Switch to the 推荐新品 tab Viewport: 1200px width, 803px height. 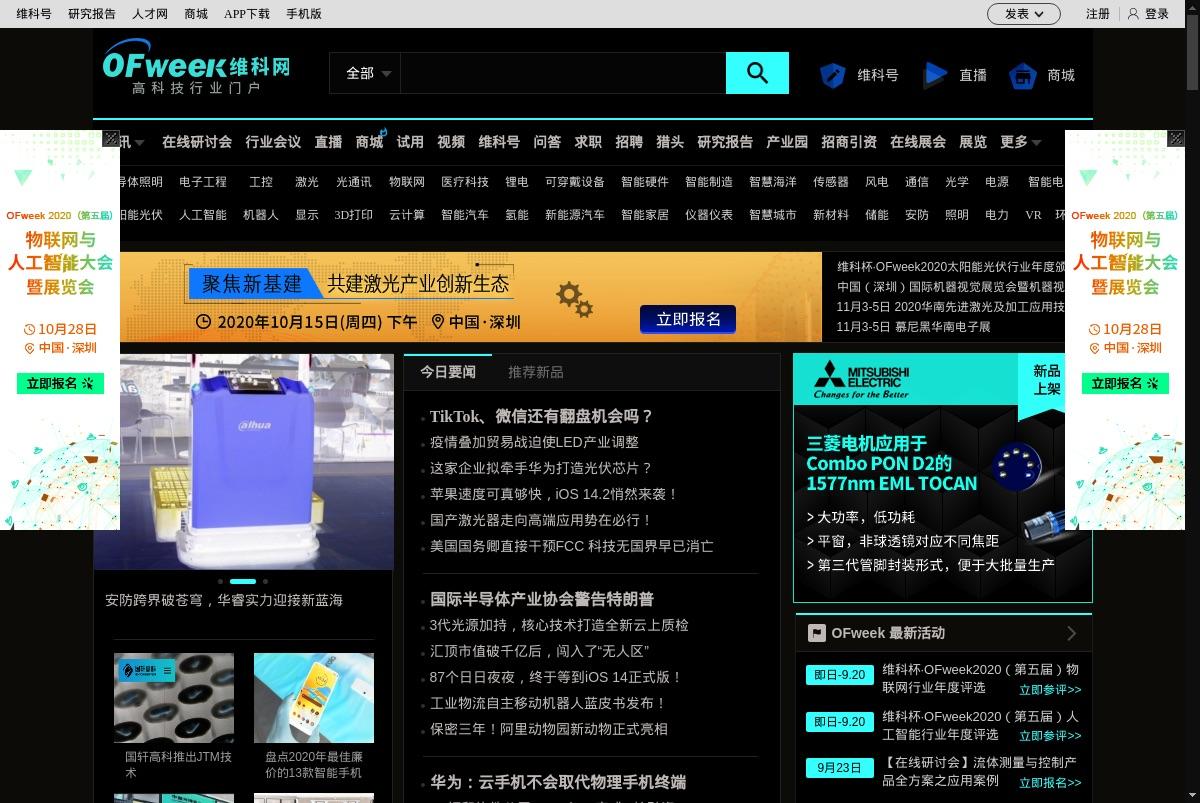tap(535, 372)
